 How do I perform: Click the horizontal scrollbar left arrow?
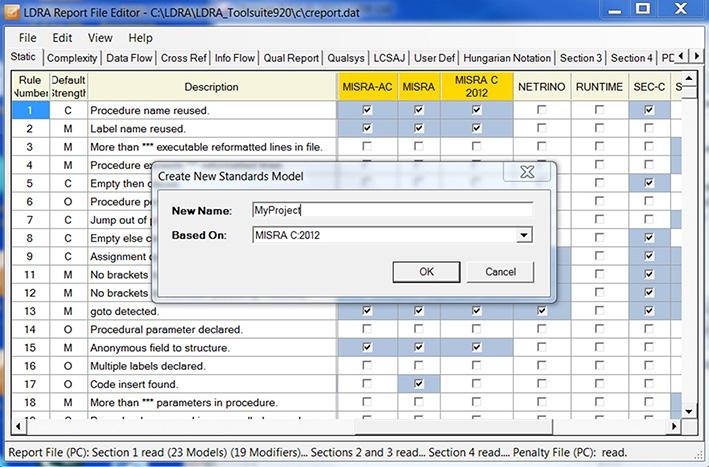pos(18,426)
